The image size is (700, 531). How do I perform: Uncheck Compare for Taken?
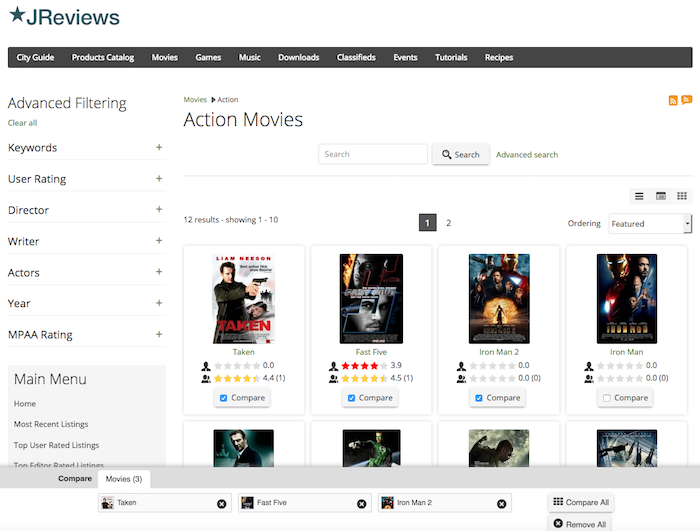(224, 398)
